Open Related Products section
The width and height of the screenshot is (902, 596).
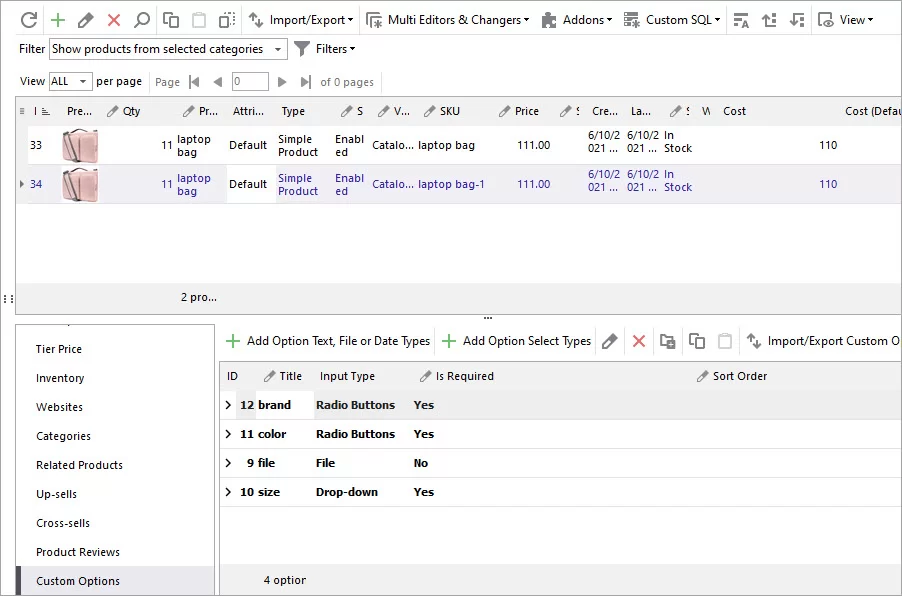[79, 465]
